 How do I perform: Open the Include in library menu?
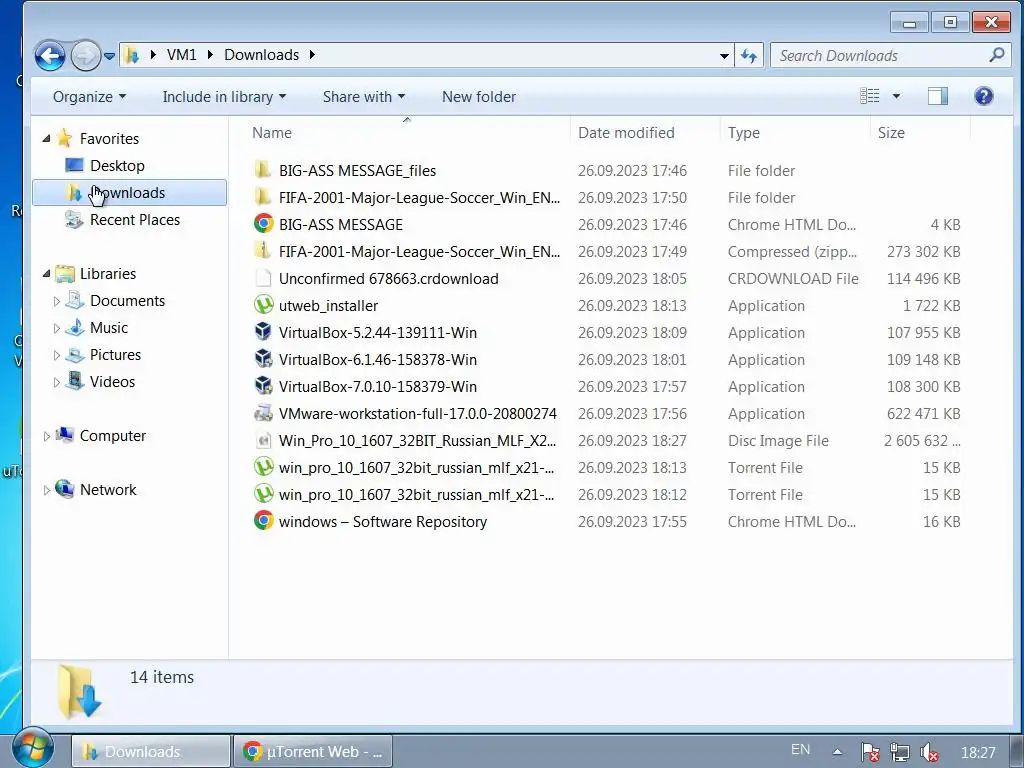click(224, 97)
